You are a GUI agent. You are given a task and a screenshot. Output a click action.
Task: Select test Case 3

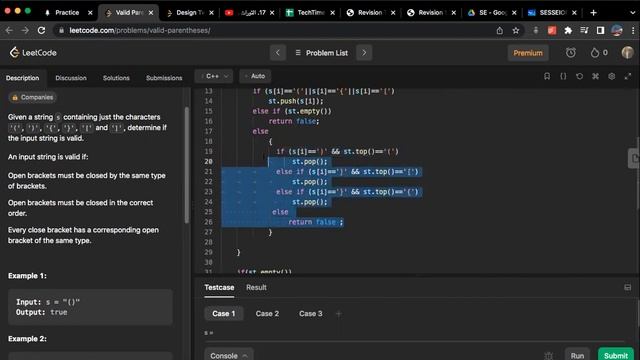coord(311,314)
